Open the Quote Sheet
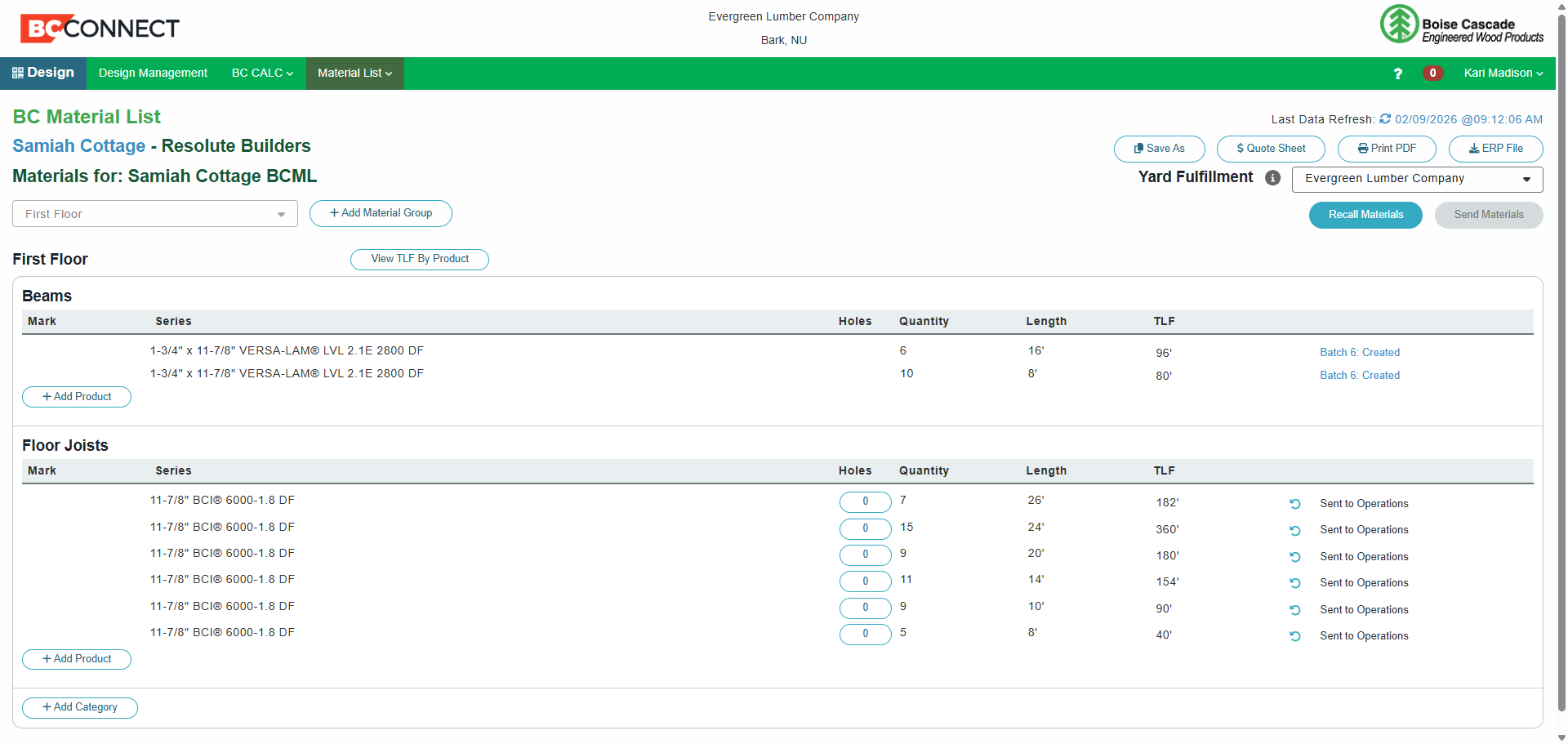The height and width of the screenshot is (744, 1568). pos(1271,149)
